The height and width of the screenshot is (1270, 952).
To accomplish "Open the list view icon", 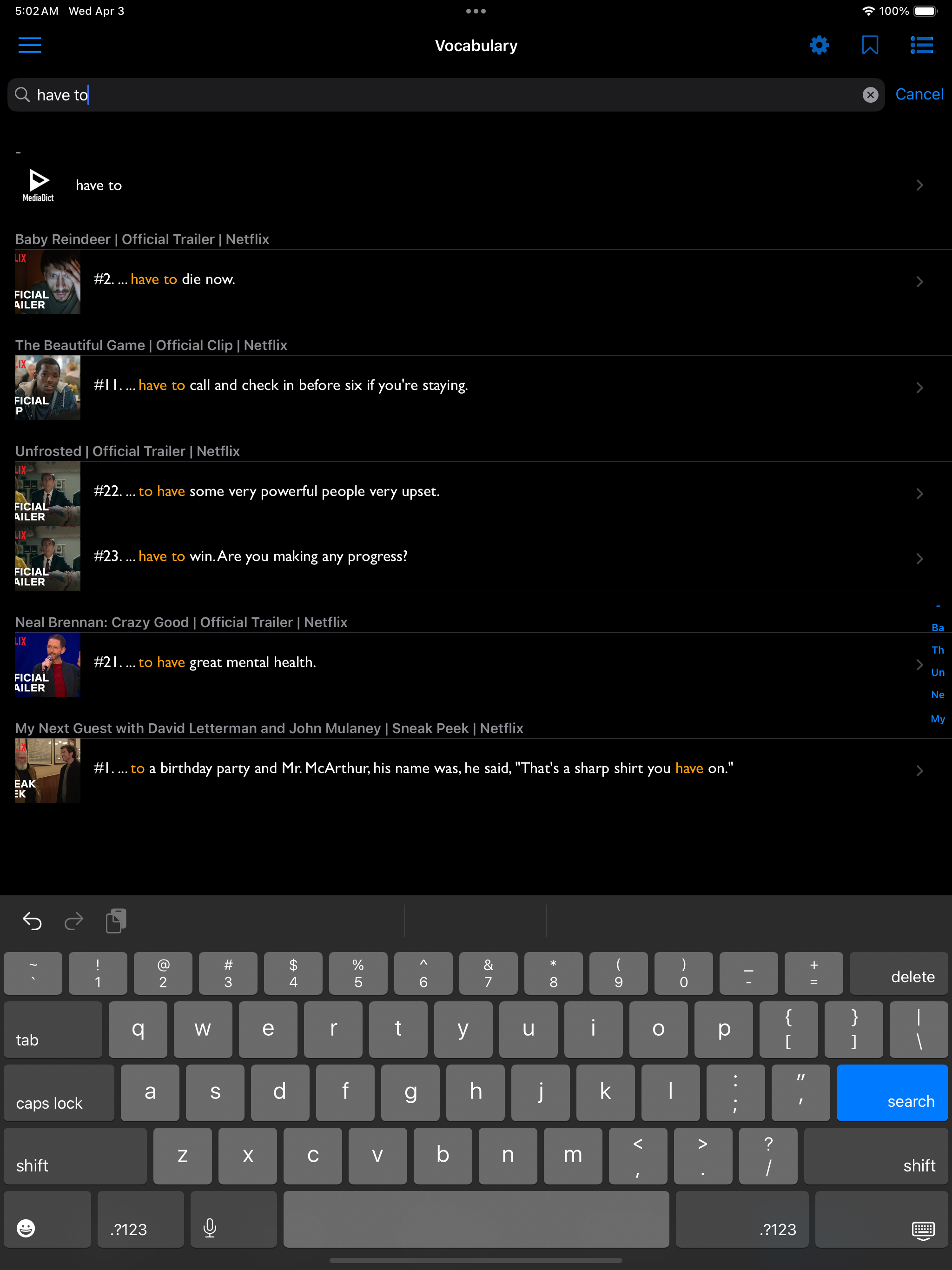I will point(922,46).
